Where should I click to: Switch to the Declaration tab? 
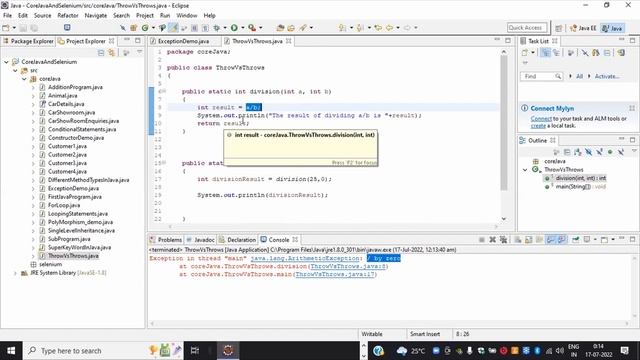(x=238, y=240)
